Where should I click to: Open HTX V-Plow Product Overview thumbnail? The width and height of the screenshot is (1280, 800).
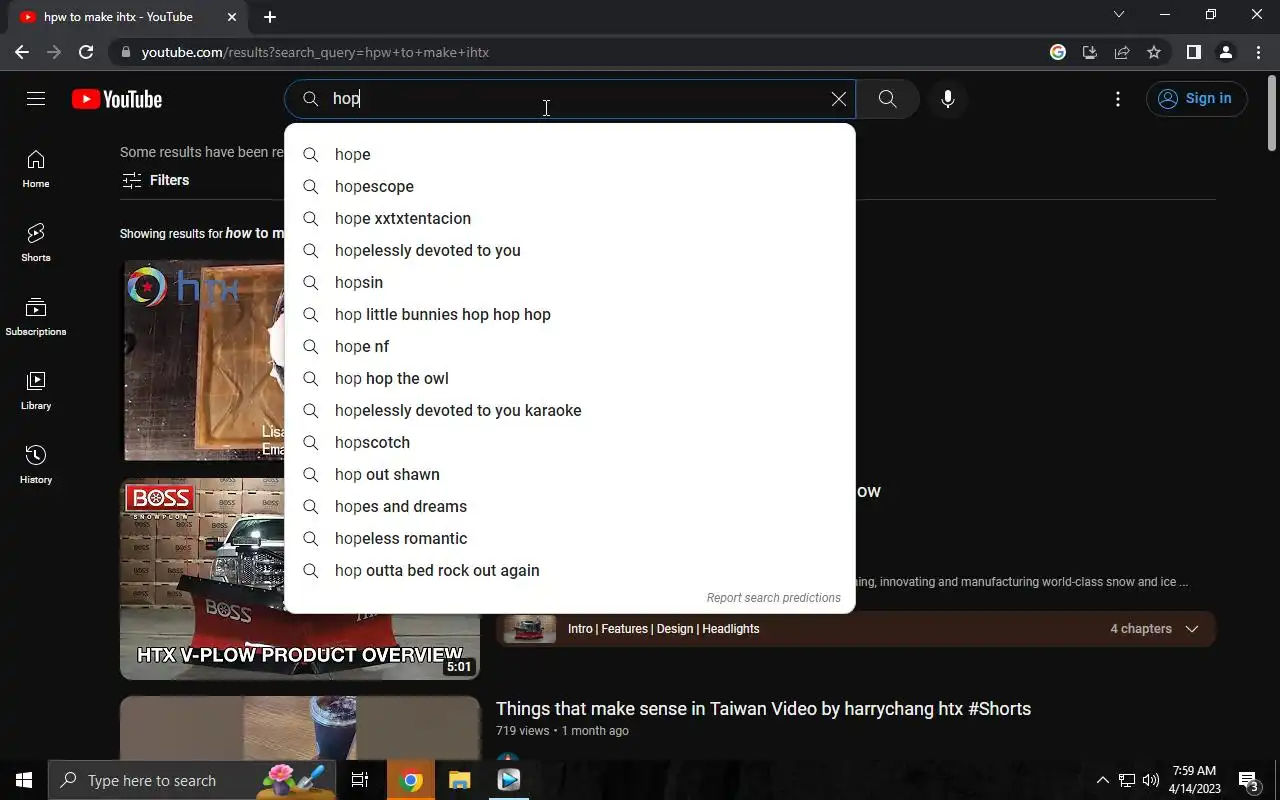pos(300,580)
